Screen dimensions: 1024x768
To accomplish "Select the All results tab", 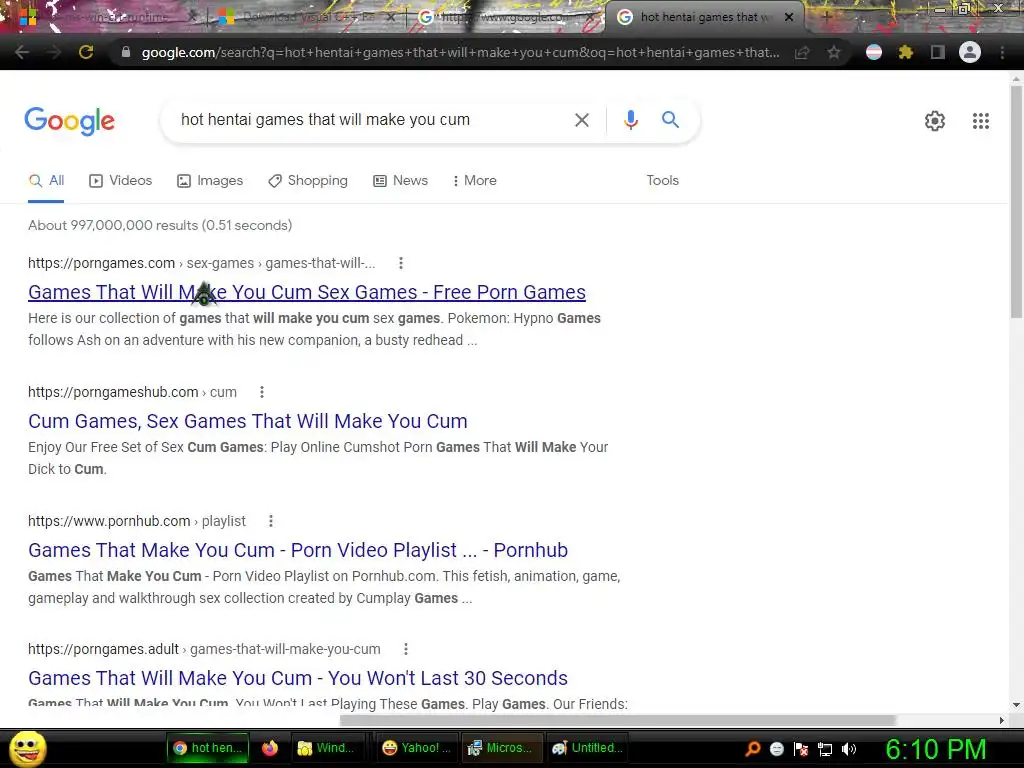I will (x=46, y=181).
